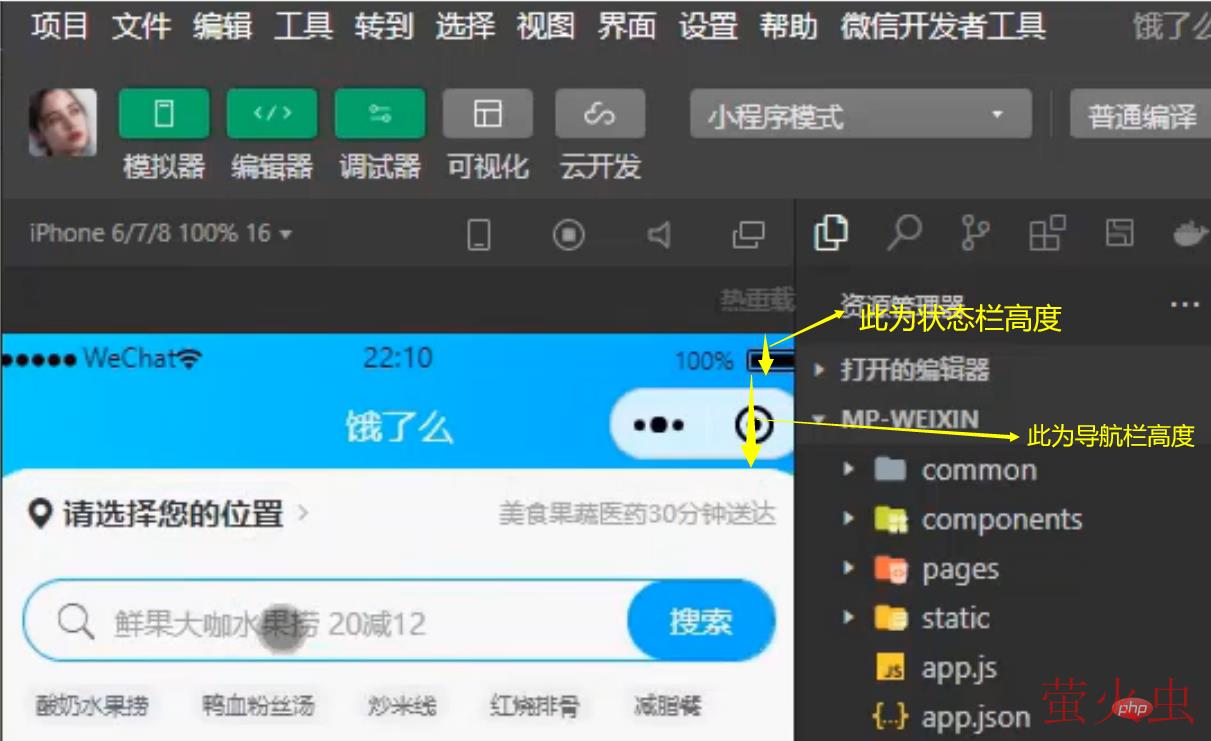Viewport: 1211px width, 741px height.
Task: Click the record circle icon in simulator bar
Action: pyautogui.click(x=569, y=235)
